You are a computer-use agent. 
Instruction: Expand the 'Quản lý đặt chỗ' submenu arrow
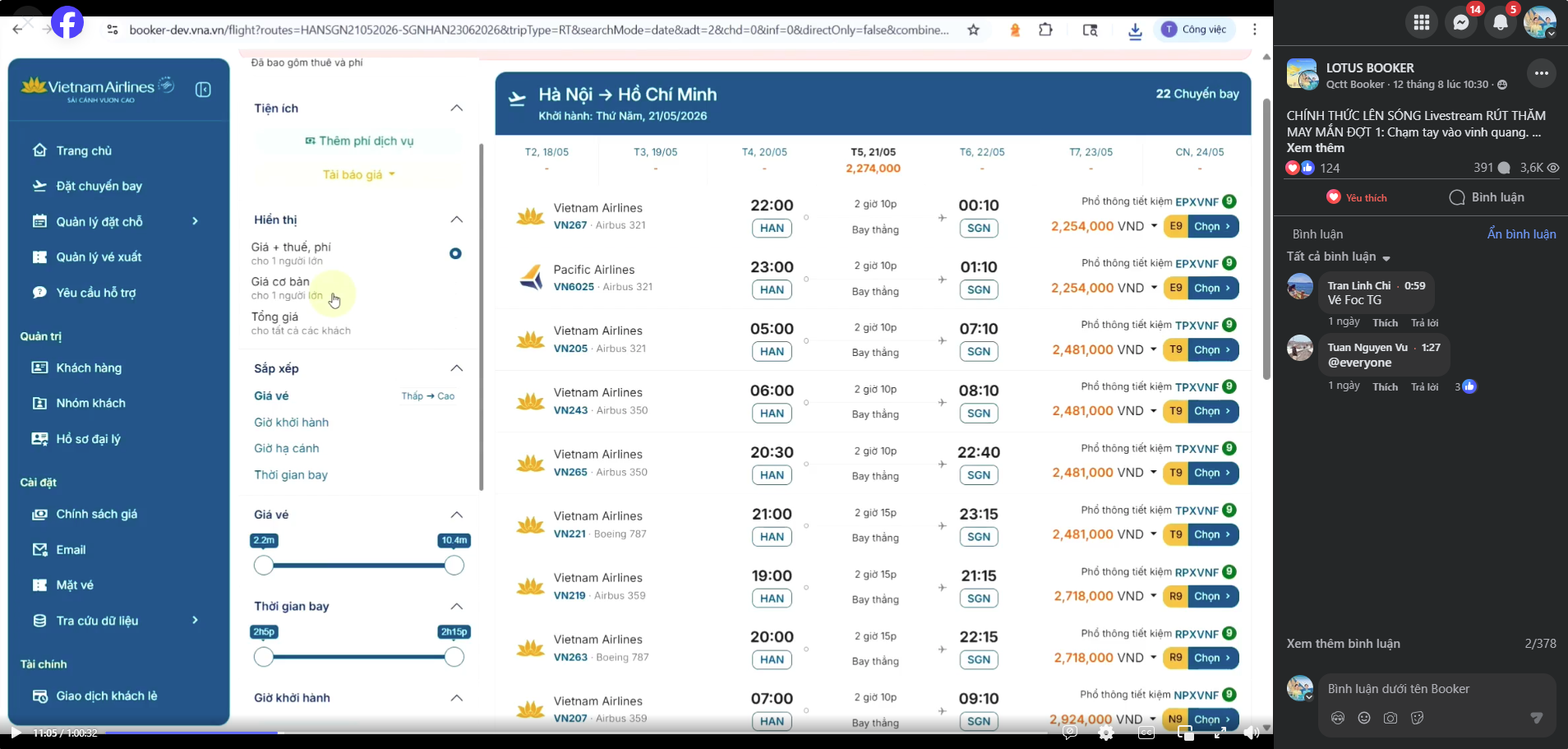click(x=196, y=221)
